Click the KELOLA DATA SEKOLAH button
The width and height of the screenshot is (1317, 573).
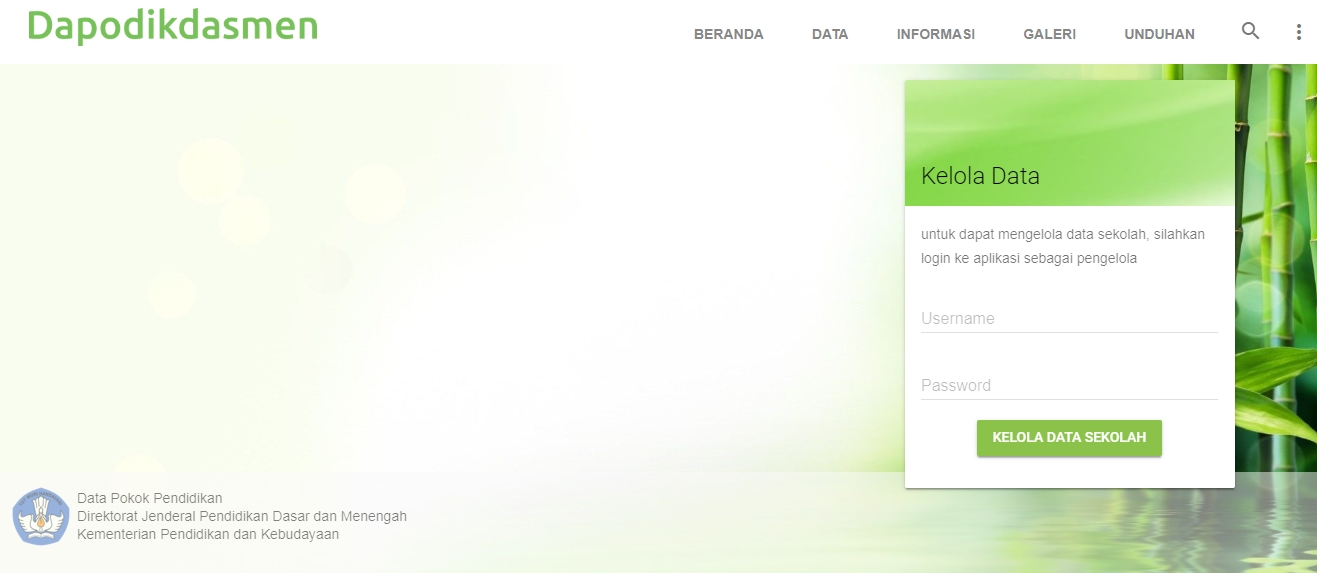click(x=1069, y=438)
